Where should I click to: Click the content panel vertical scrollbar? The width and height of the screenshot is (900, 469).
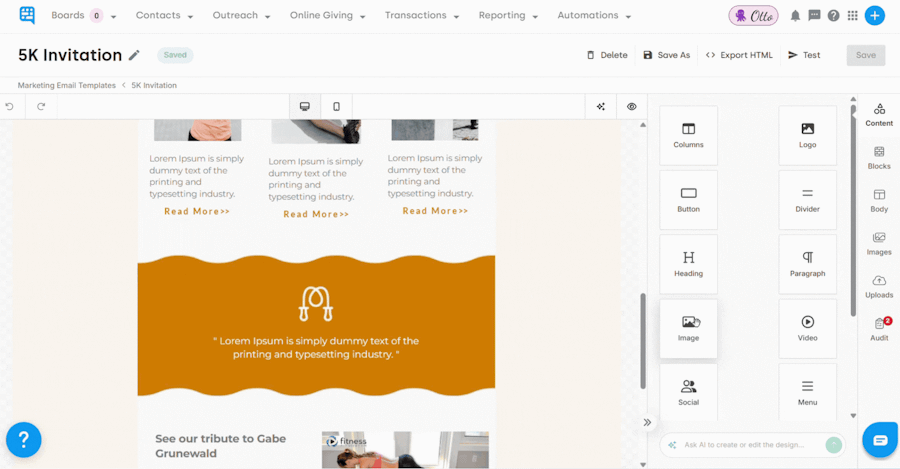click(853, 210)
